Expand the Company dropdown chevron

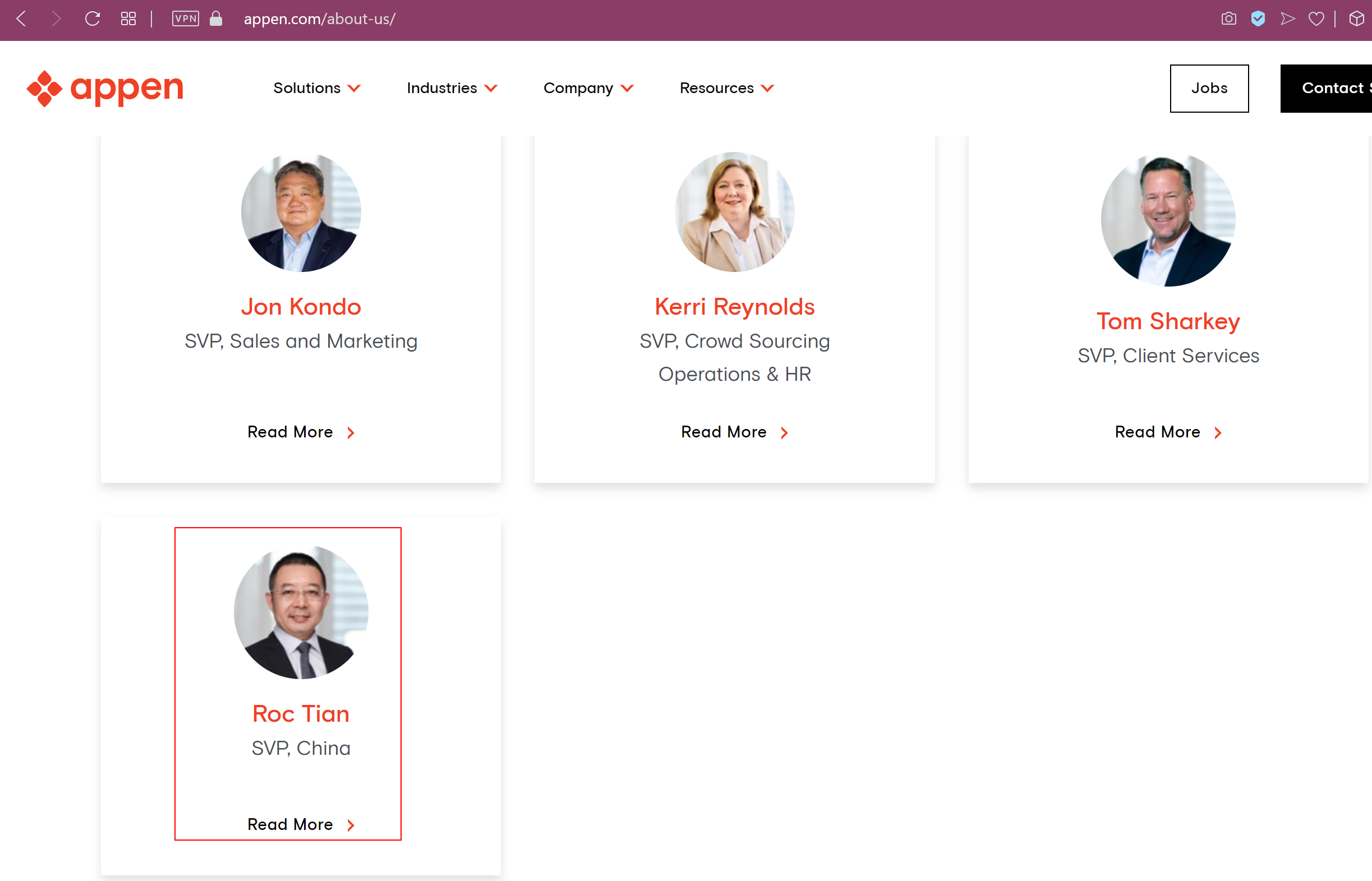coord(627,89)
